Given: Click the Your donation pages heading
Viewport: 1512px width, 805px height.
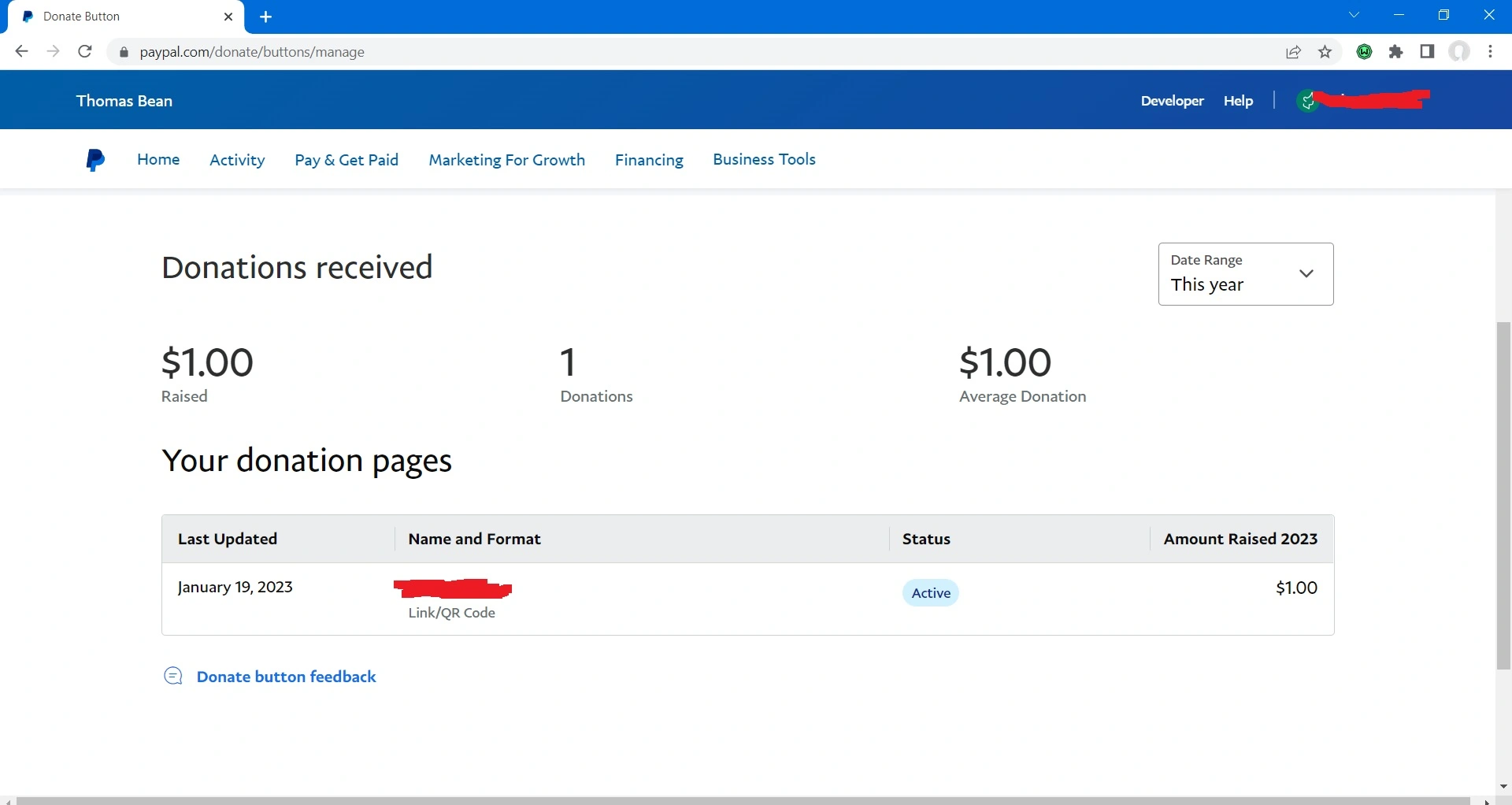Looking at the screenshot, I should [x=306, y=461].
